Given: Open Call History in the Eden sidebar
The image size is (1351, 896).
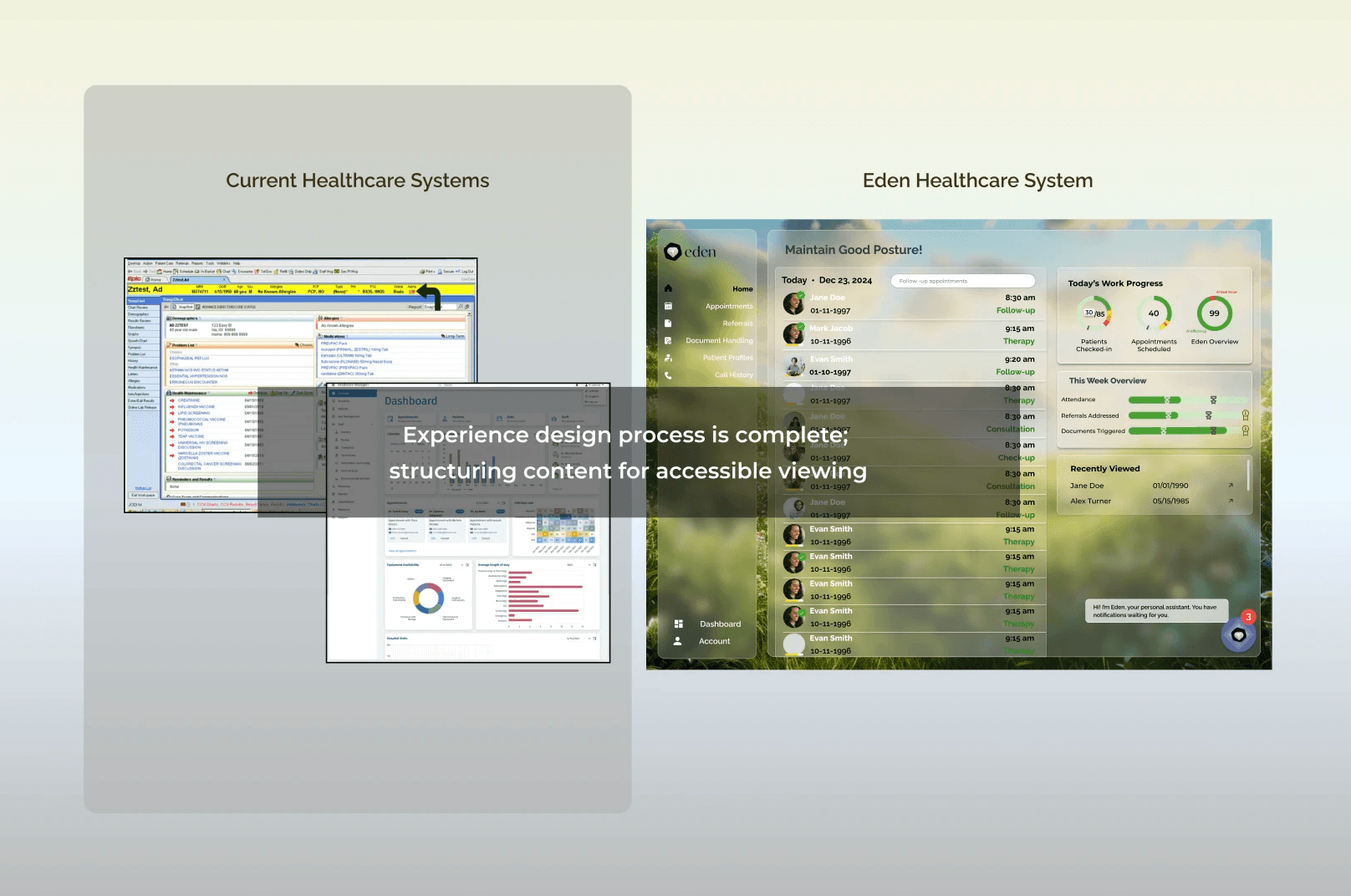Looking at the screenshot, I should (x=733, y=375).
